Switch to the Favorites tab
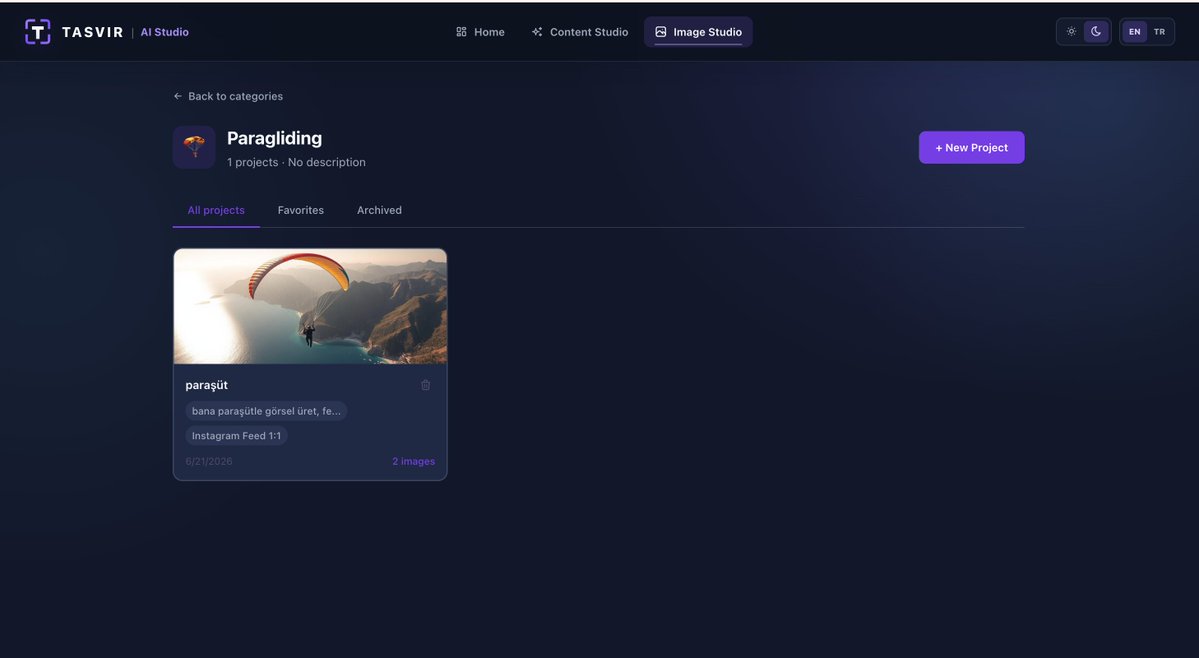The image size is (1199, 658). click(x=301, y=210)
